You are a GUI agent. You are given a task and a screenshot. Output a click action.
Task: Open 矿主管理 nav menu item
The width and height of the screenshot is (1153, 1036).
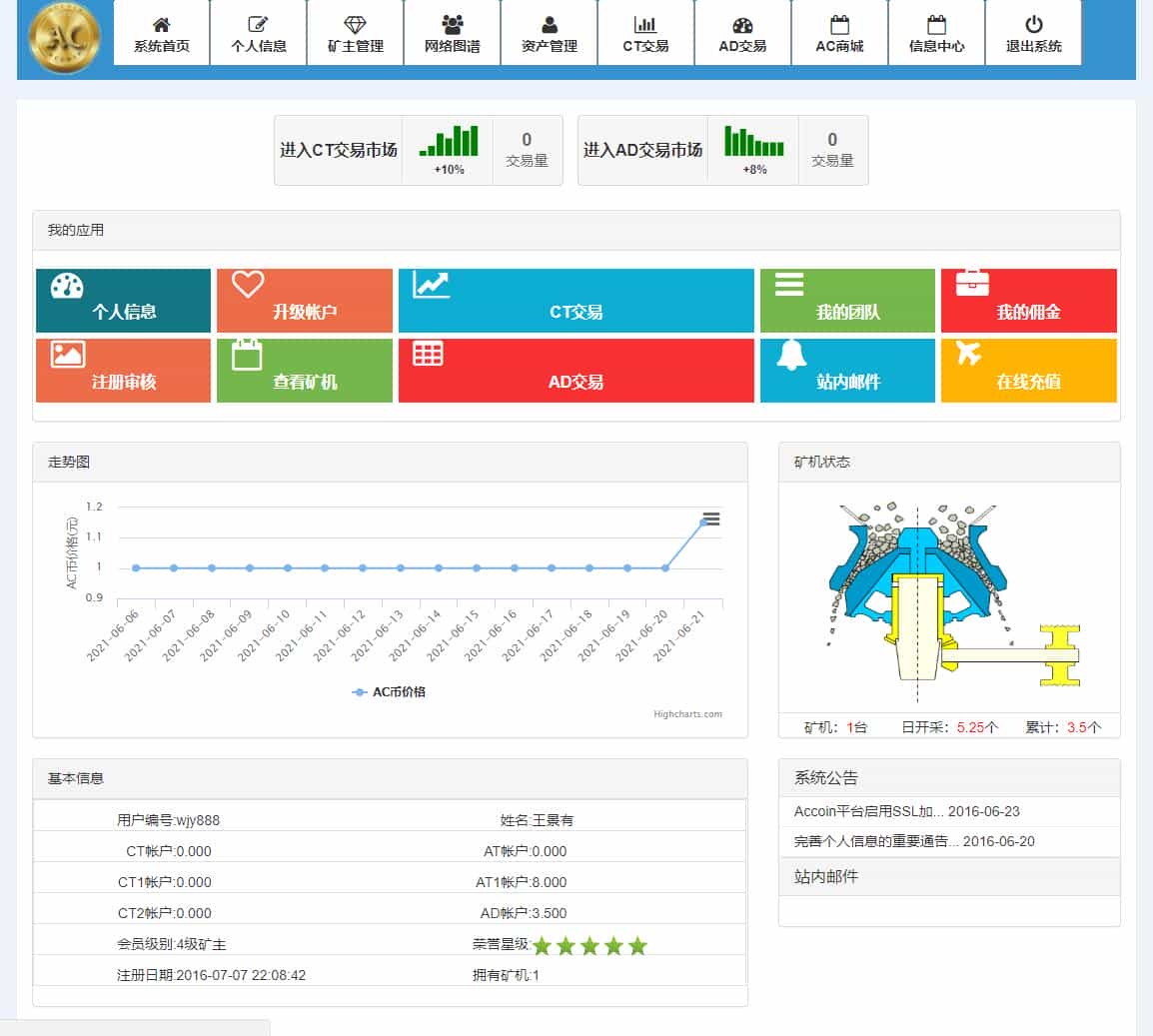point(355,33)
